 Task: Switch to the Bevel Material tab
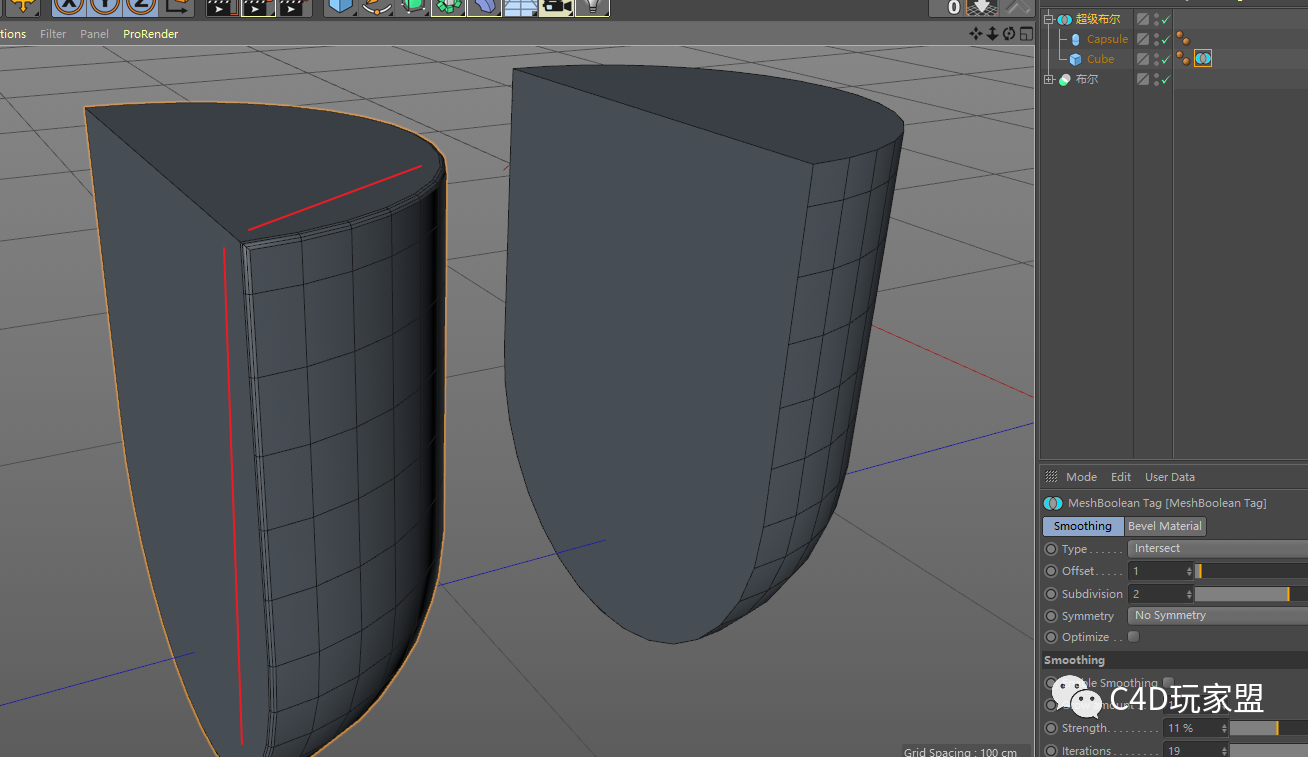pos(1165,526)
